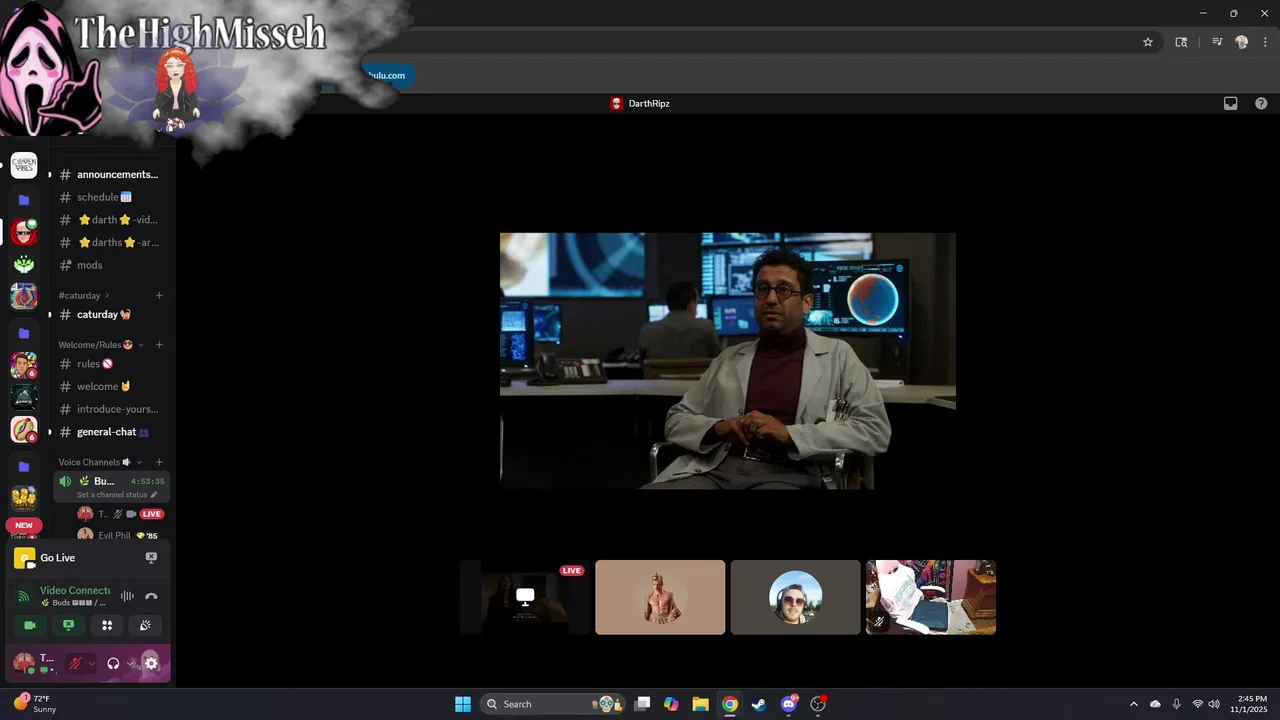Image resolution: width=1280 pixels, height=720 pixels.
Task: Unmute the microphone in user panel
Action: (74, 663)
